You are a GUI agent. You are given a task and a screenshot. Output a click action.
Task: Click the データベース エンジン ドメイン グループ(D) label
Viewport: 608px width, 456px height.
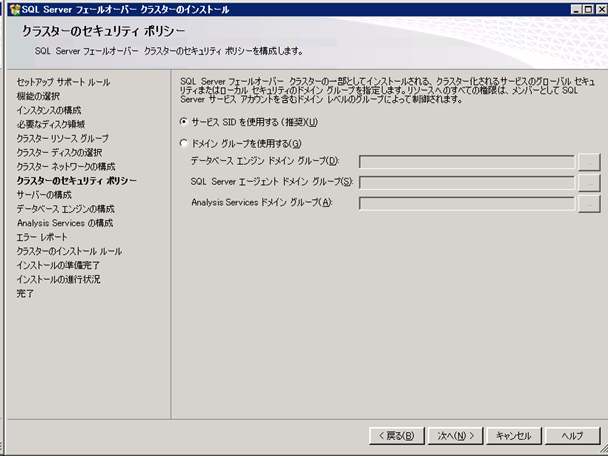point(265,161)
